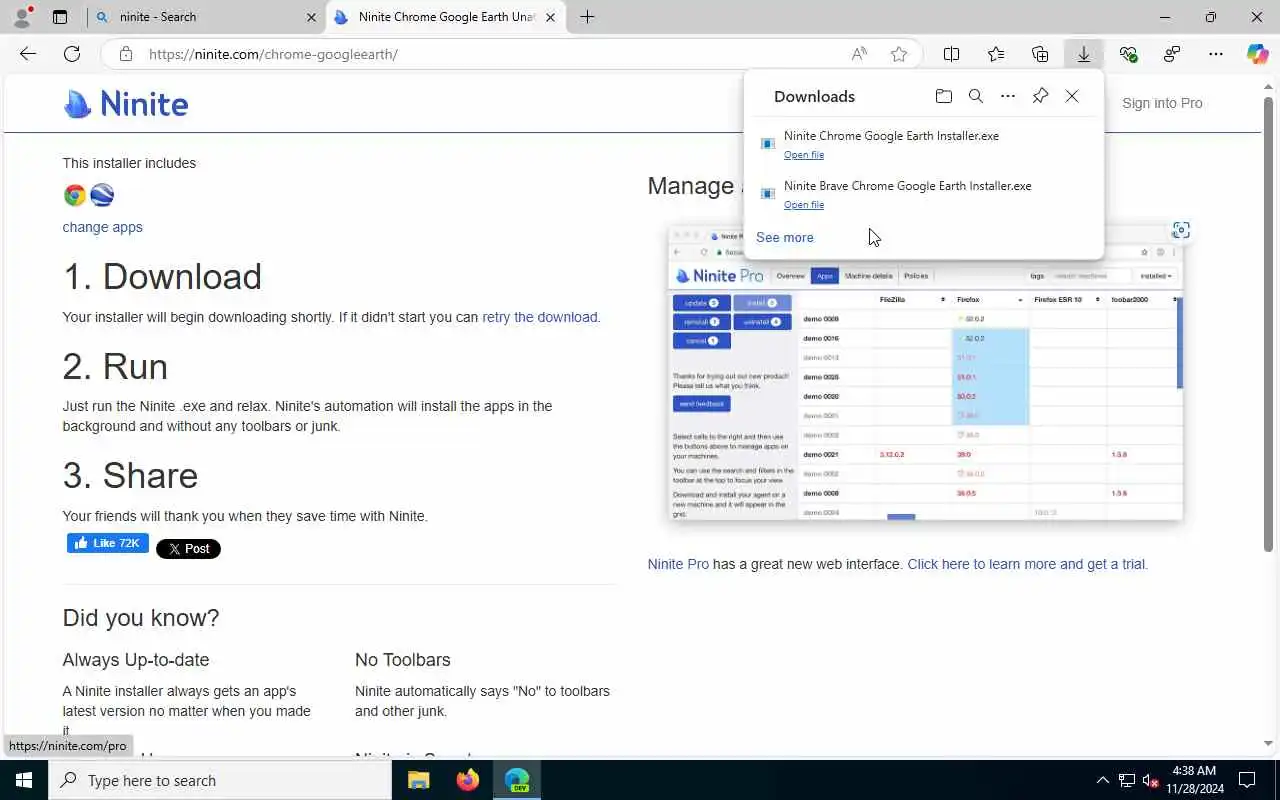The width and height of the screenshot is (1280, 800).
Task: Open downloads folder icon in panel
Action: [944, 96]
